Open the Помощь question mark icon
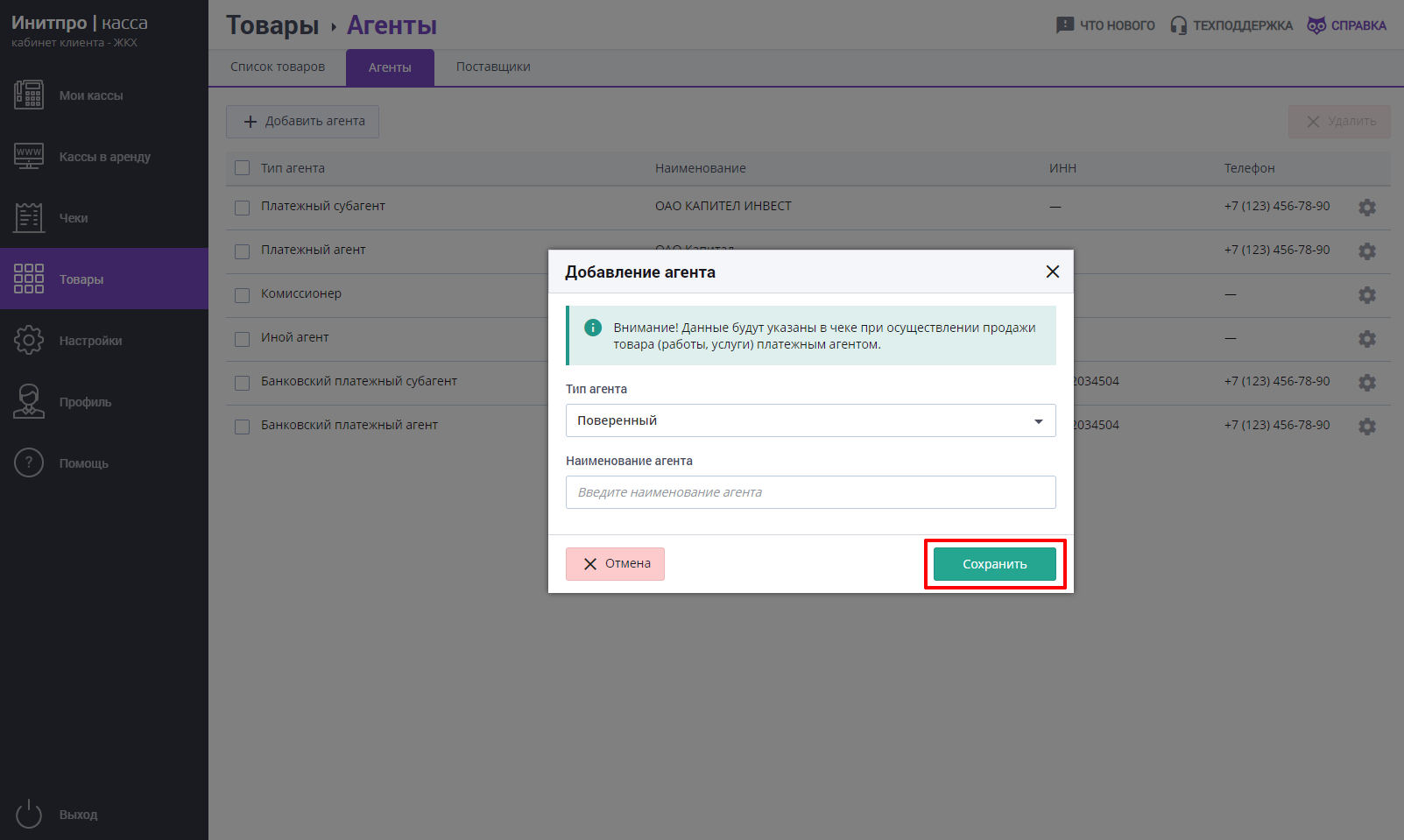The height and width of the screenshot is (840, 1404). 29,462
